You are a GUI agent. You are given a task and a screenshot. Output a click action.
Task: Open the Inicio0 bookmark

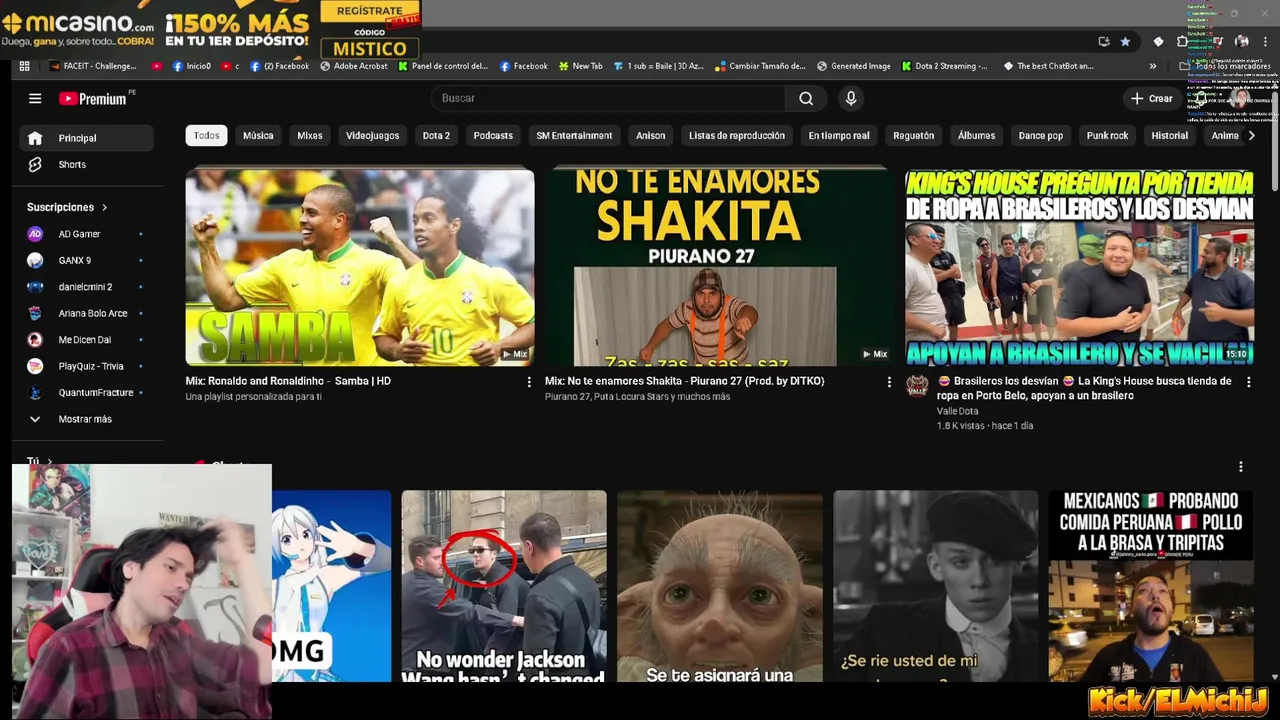(x=192, y=66)
